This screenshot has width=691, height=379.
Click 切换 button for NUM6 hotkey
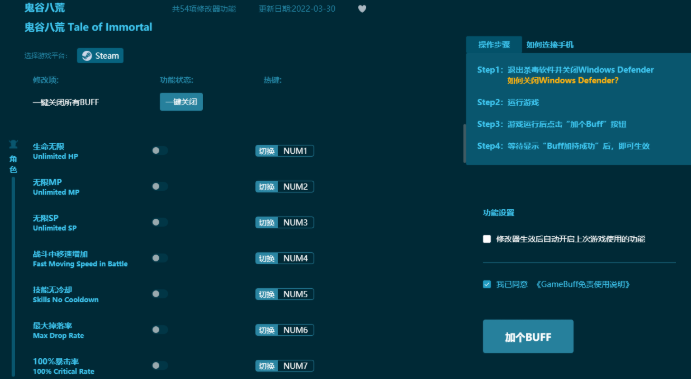[x=267, y=330]
